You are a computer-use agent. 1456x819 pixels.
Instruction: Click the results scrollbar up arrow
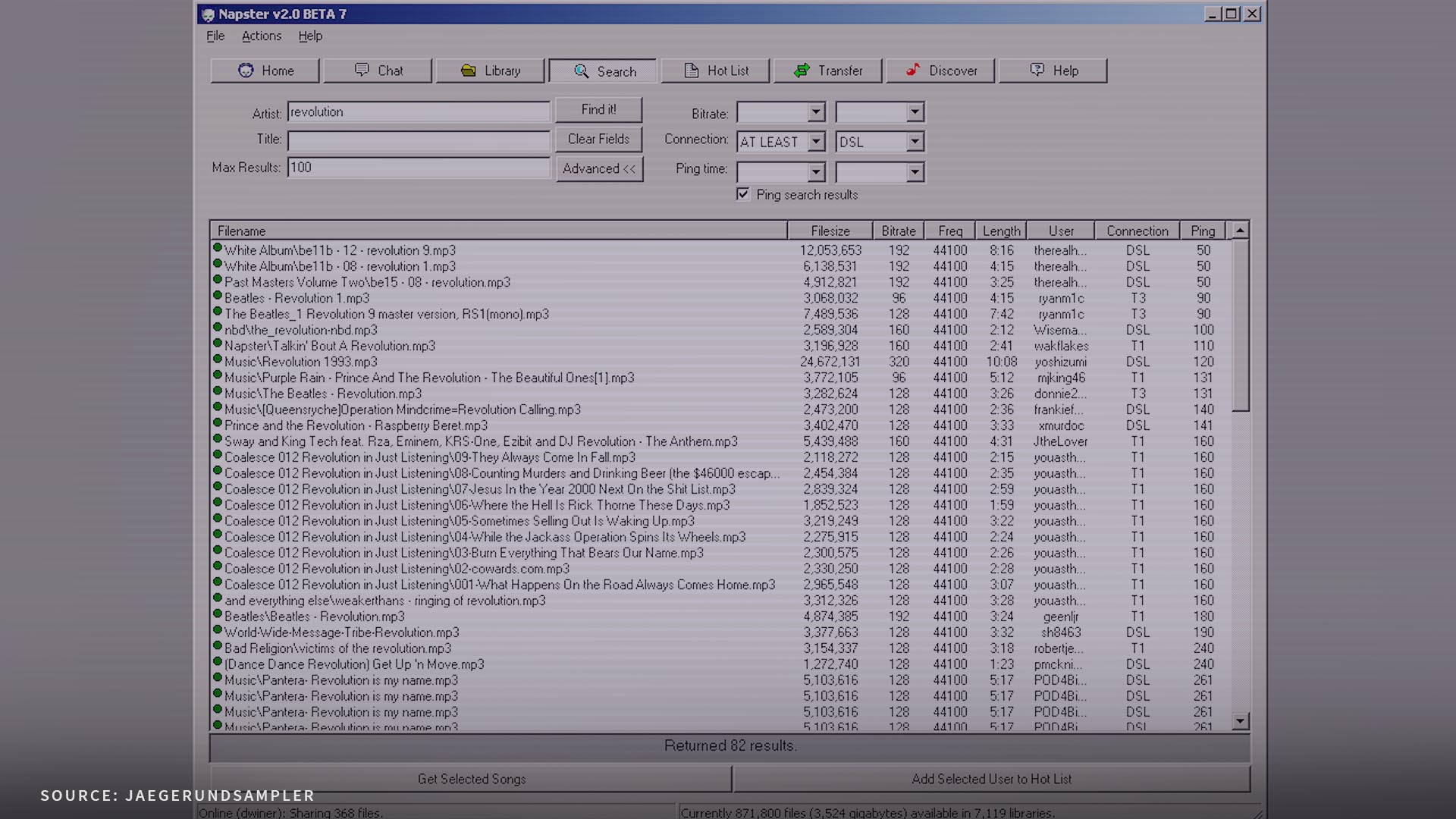pyautogui.click(x=1240, y=230)
